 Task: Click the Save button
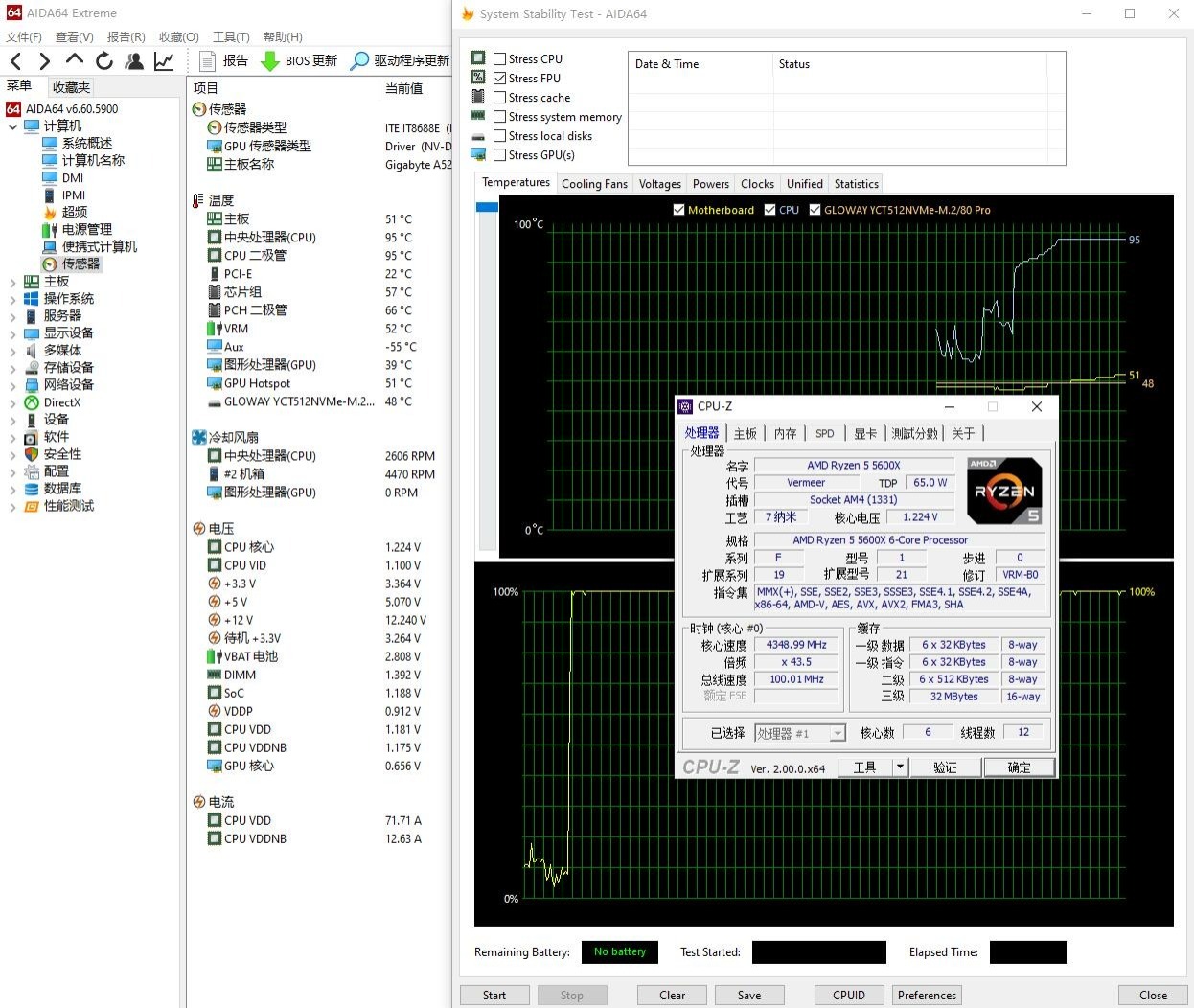pos(749,995)
